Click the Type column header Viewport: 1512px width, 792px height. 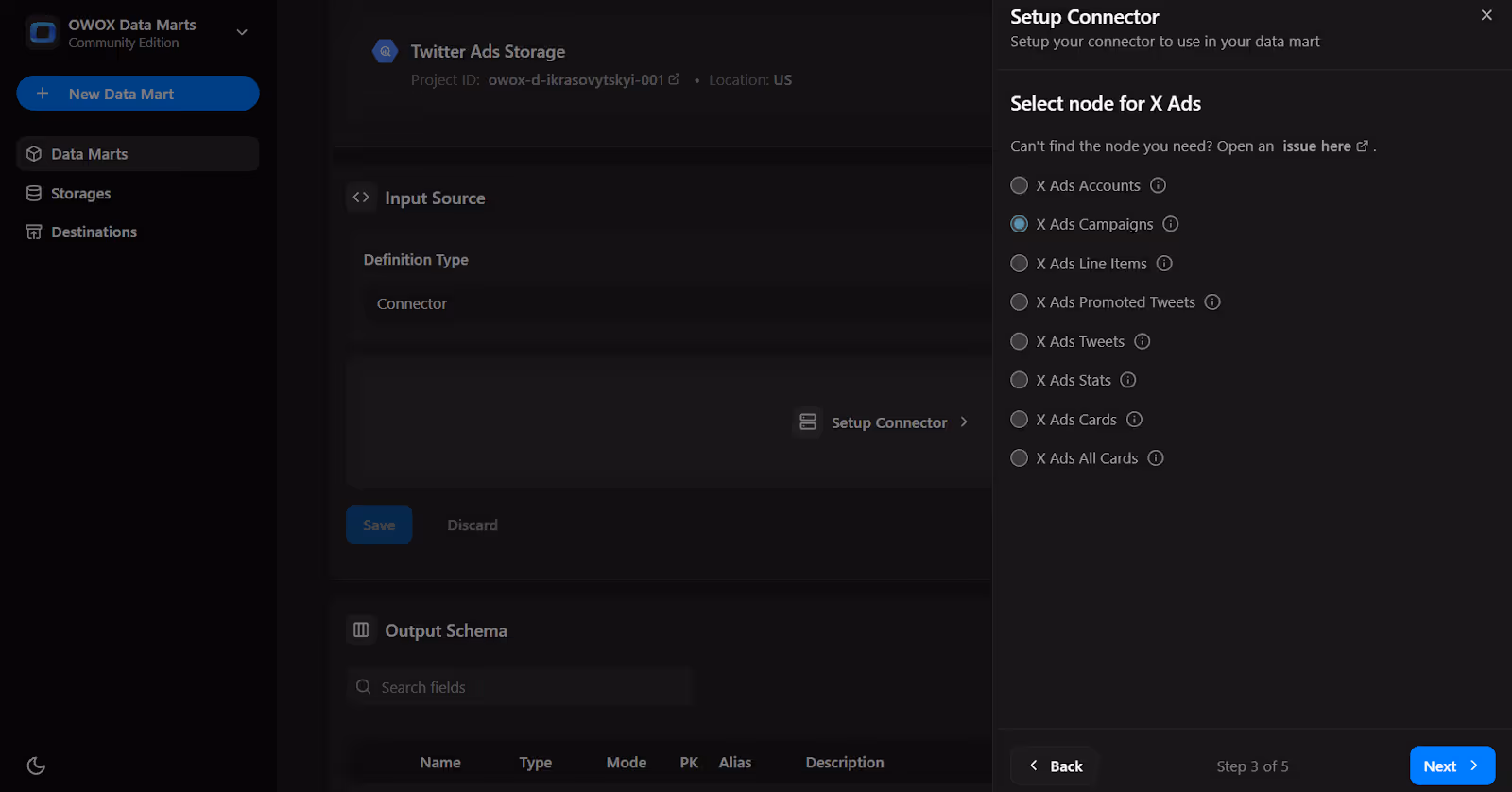coord(536,763)
